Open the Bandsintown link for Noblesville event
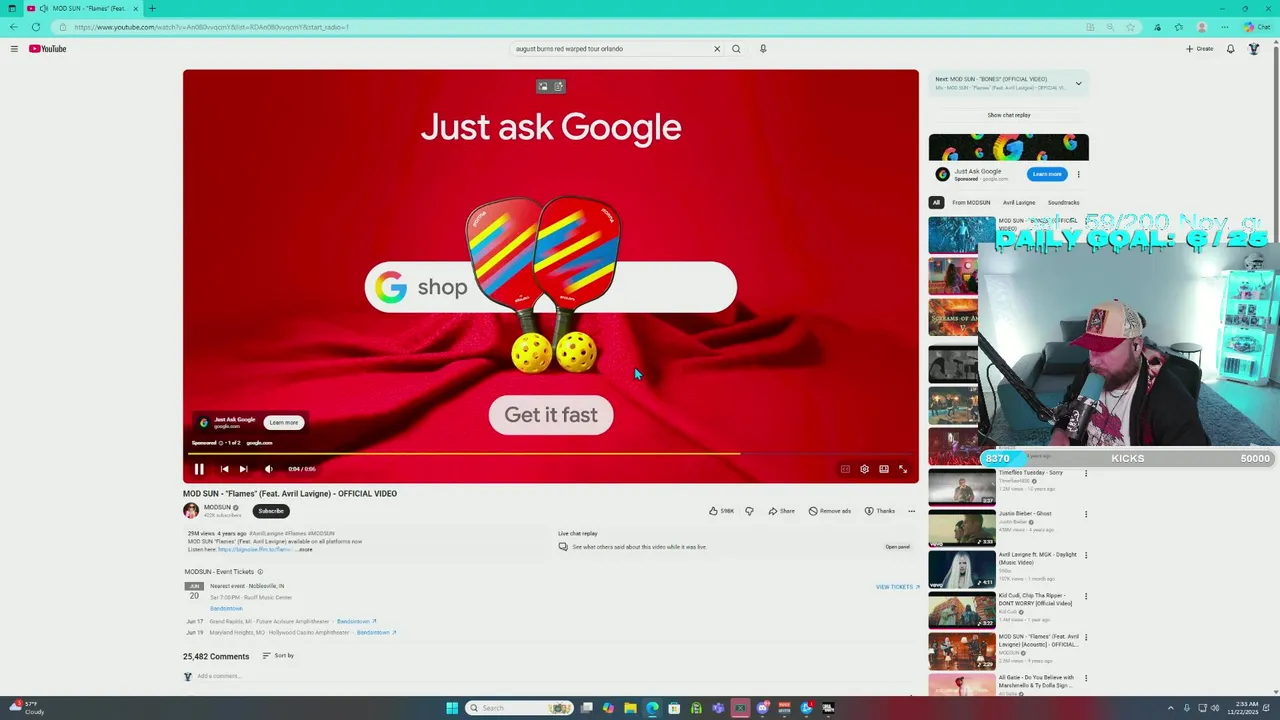 (x=226, y=609)
